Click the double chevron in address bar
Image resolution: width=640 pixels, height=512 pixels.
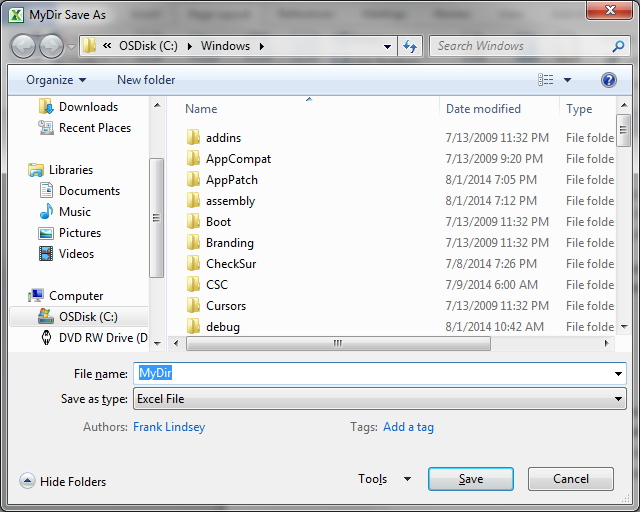click(x=107, y=46)
